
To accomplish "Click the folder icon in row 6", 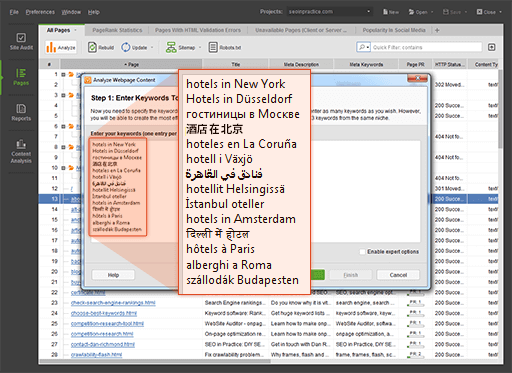I will 71,126.
